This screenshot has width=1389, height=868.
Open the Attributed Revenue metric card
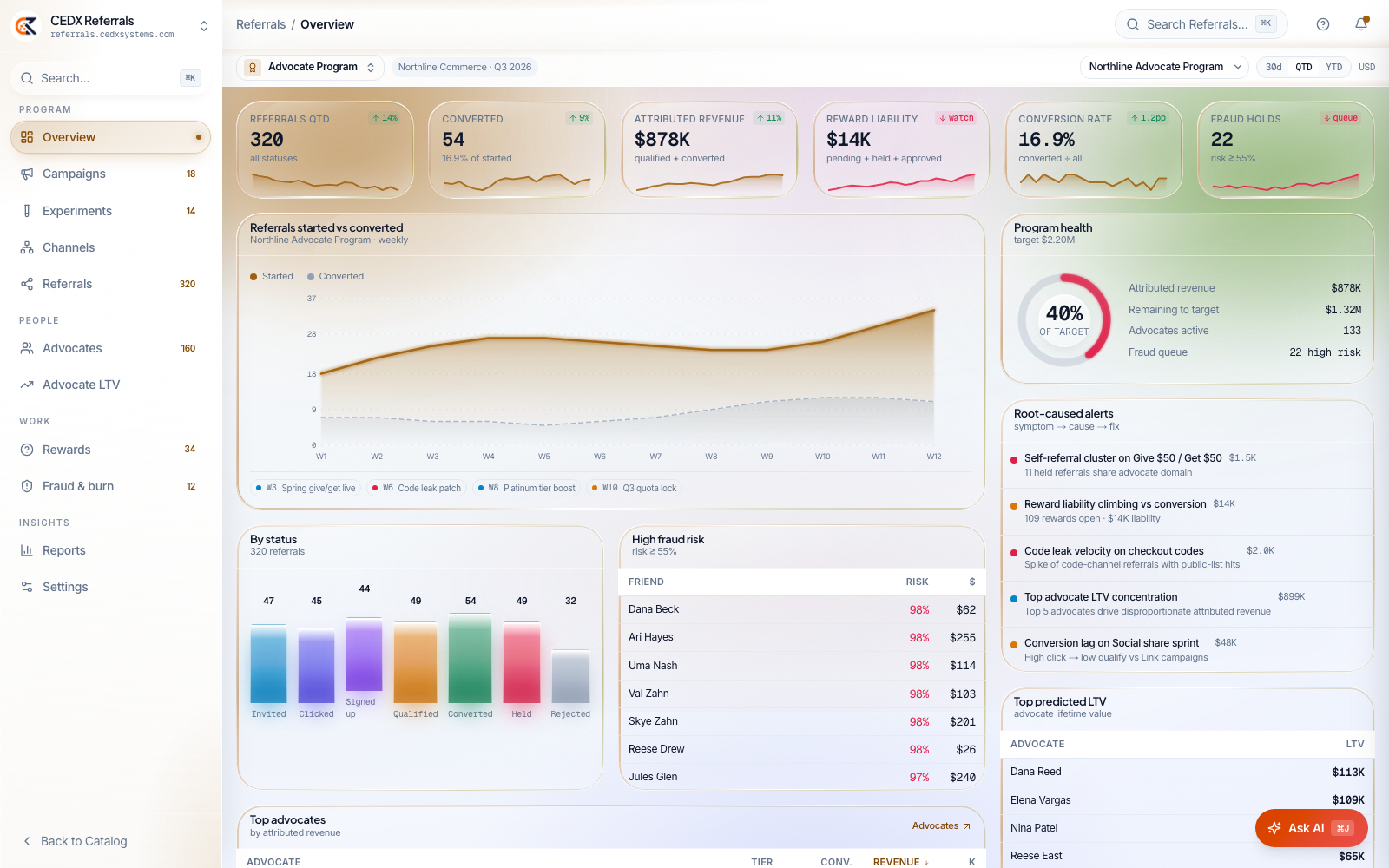(x=709, y=150)
